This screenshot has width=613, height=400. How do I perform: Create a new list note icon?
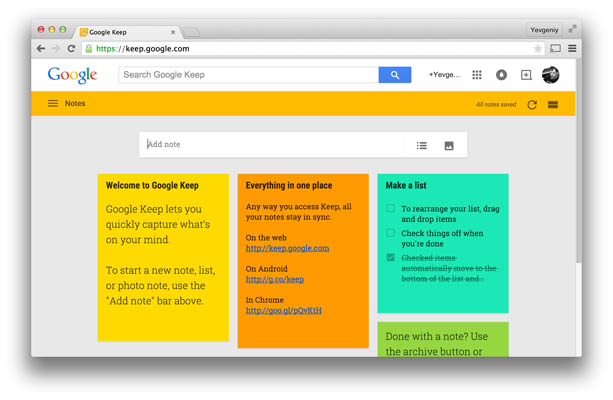click(421, 145)
